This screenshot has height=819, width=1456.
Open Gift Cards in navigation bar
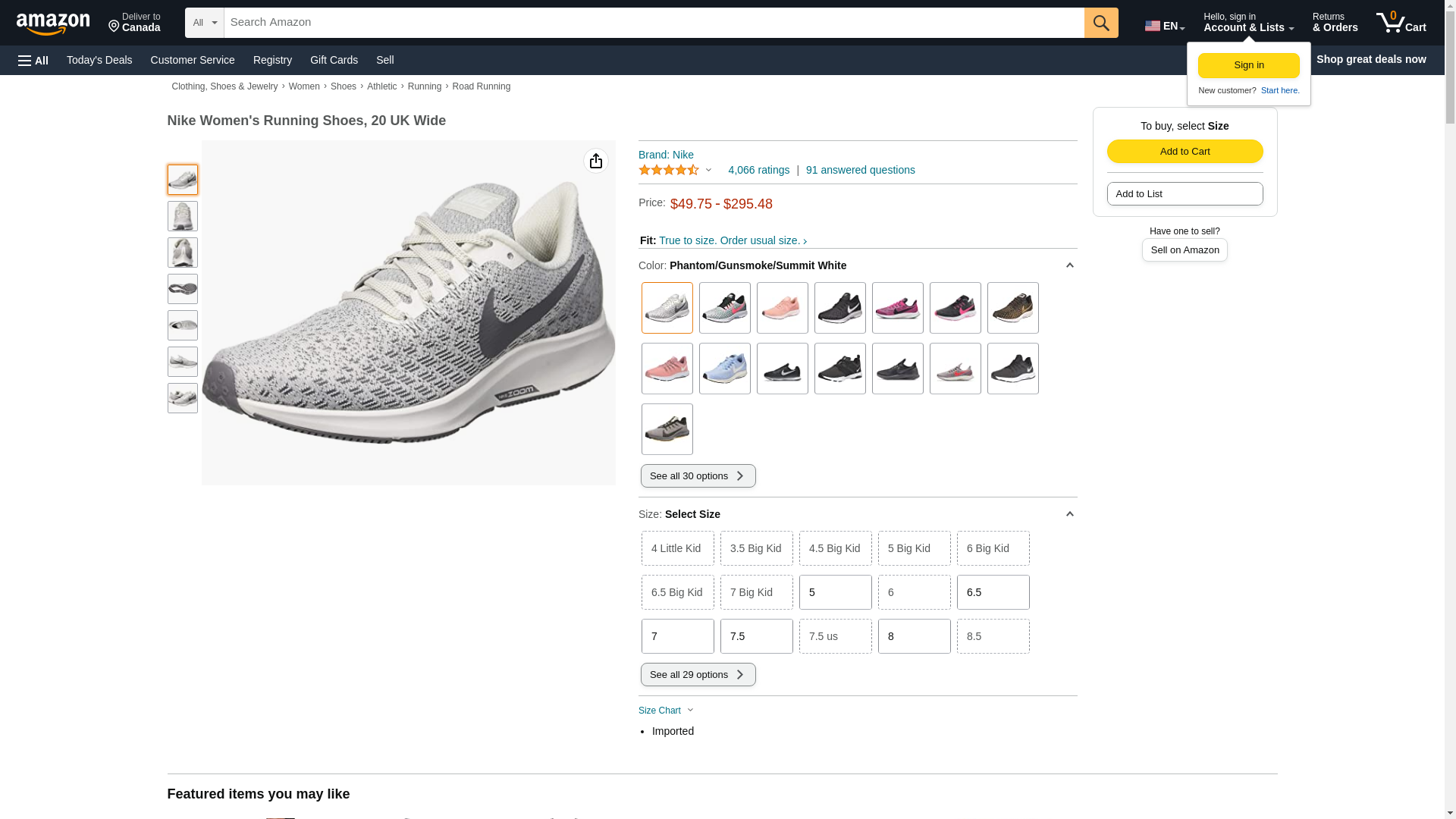click(334, 60)
